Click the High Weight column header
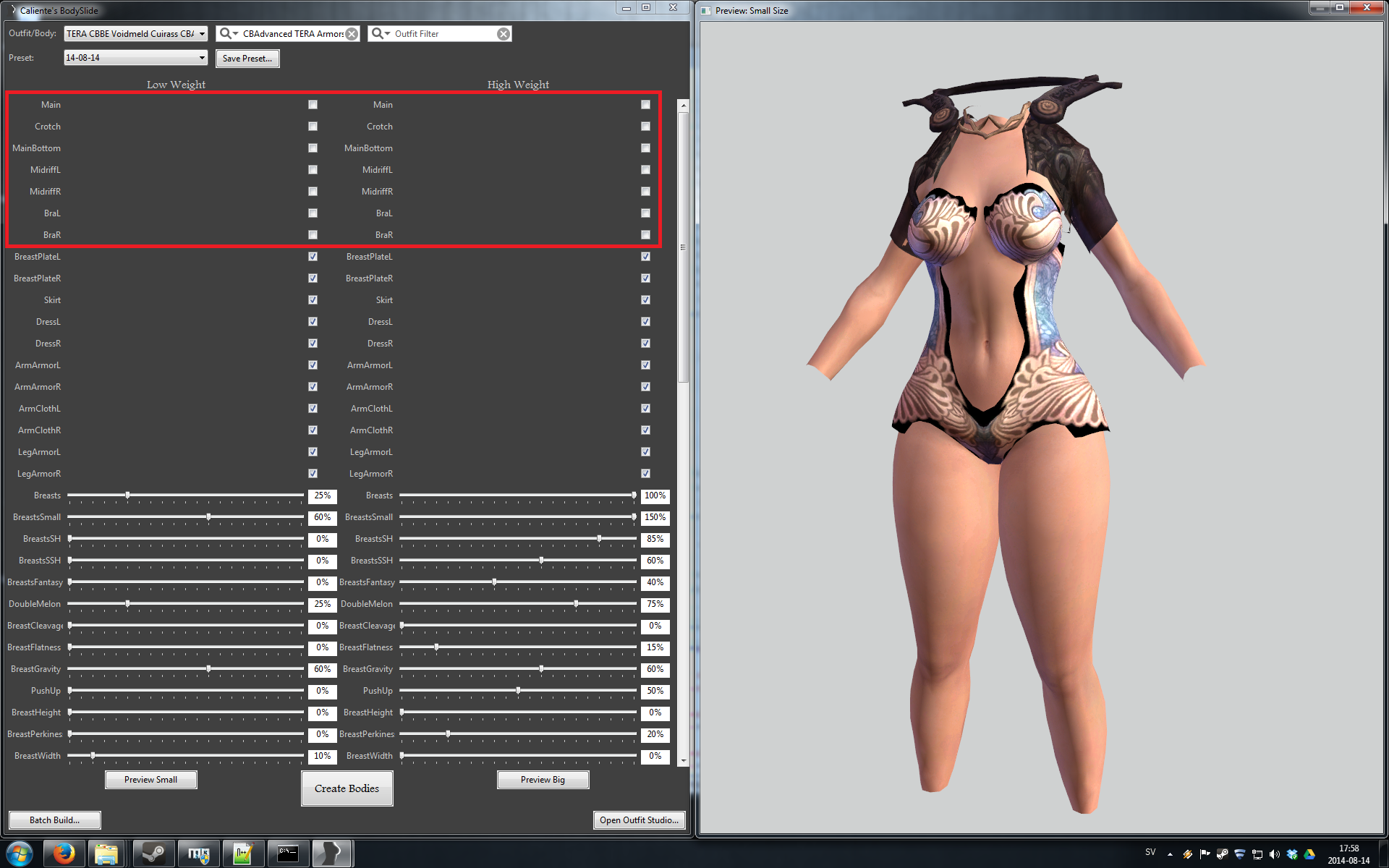The image size is (1389, 868). (x=518, y=85)
